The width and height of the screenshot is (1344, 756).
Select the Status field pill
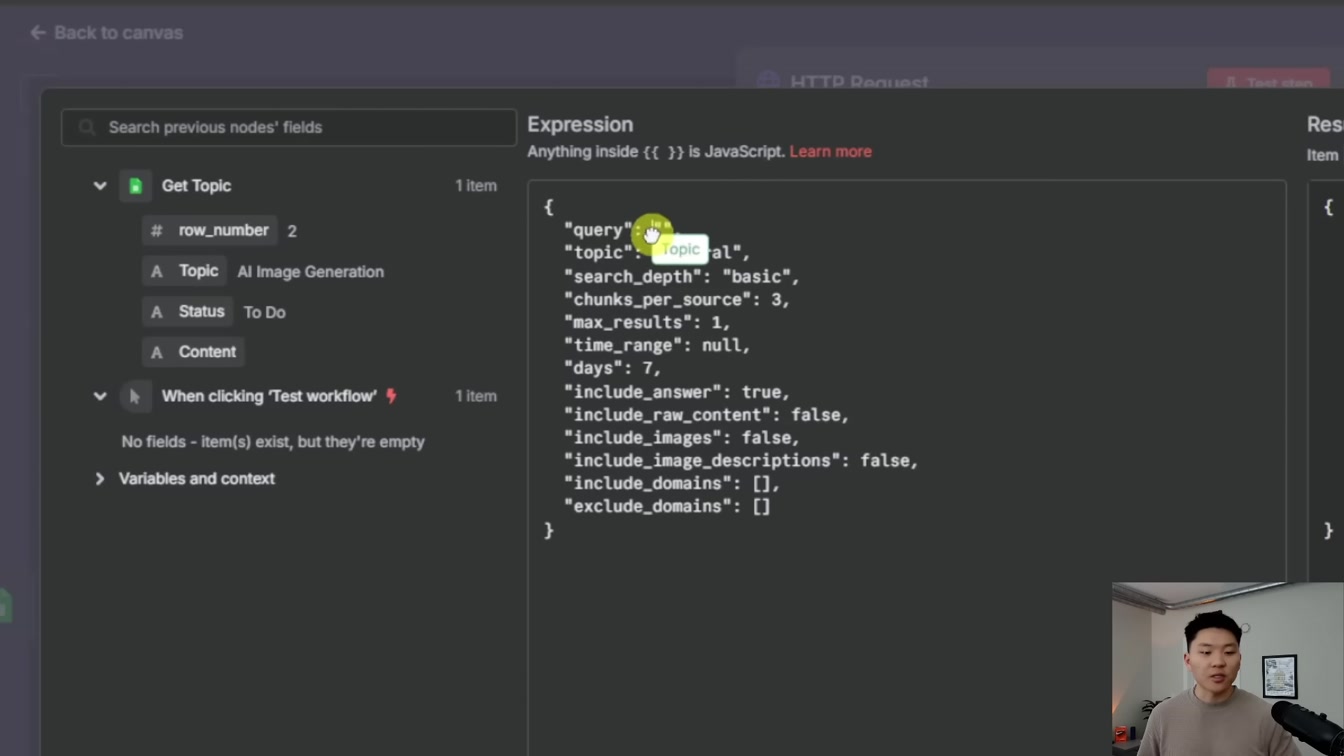(x=187, y=312)
